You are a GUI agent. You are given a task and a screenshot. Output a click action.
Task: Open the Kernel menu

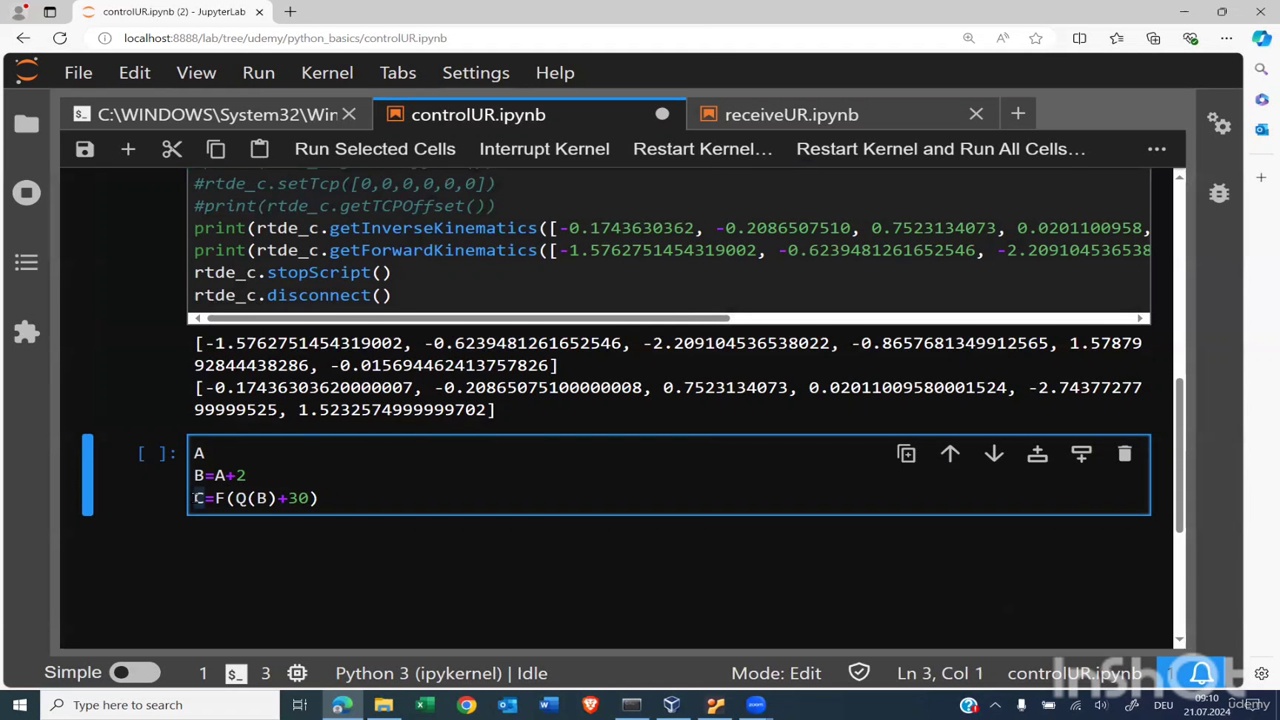tap(327, 73)
